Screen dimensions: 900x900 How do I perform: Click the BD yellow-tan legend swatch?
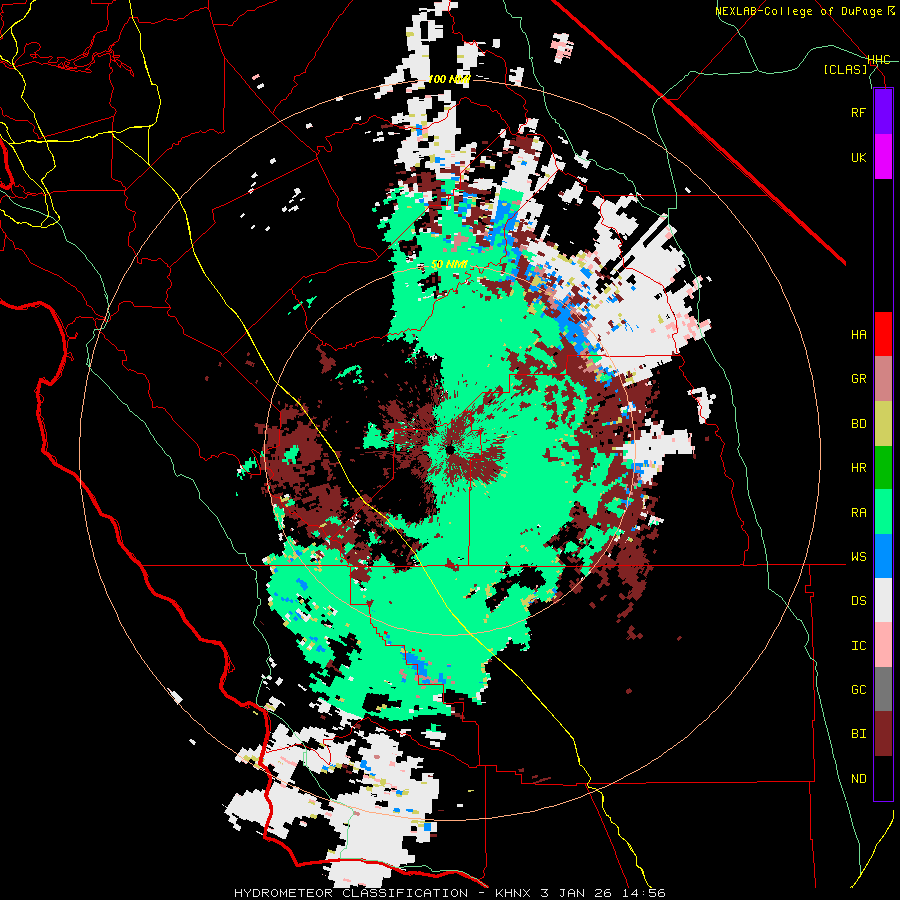(x=883, y=424)
